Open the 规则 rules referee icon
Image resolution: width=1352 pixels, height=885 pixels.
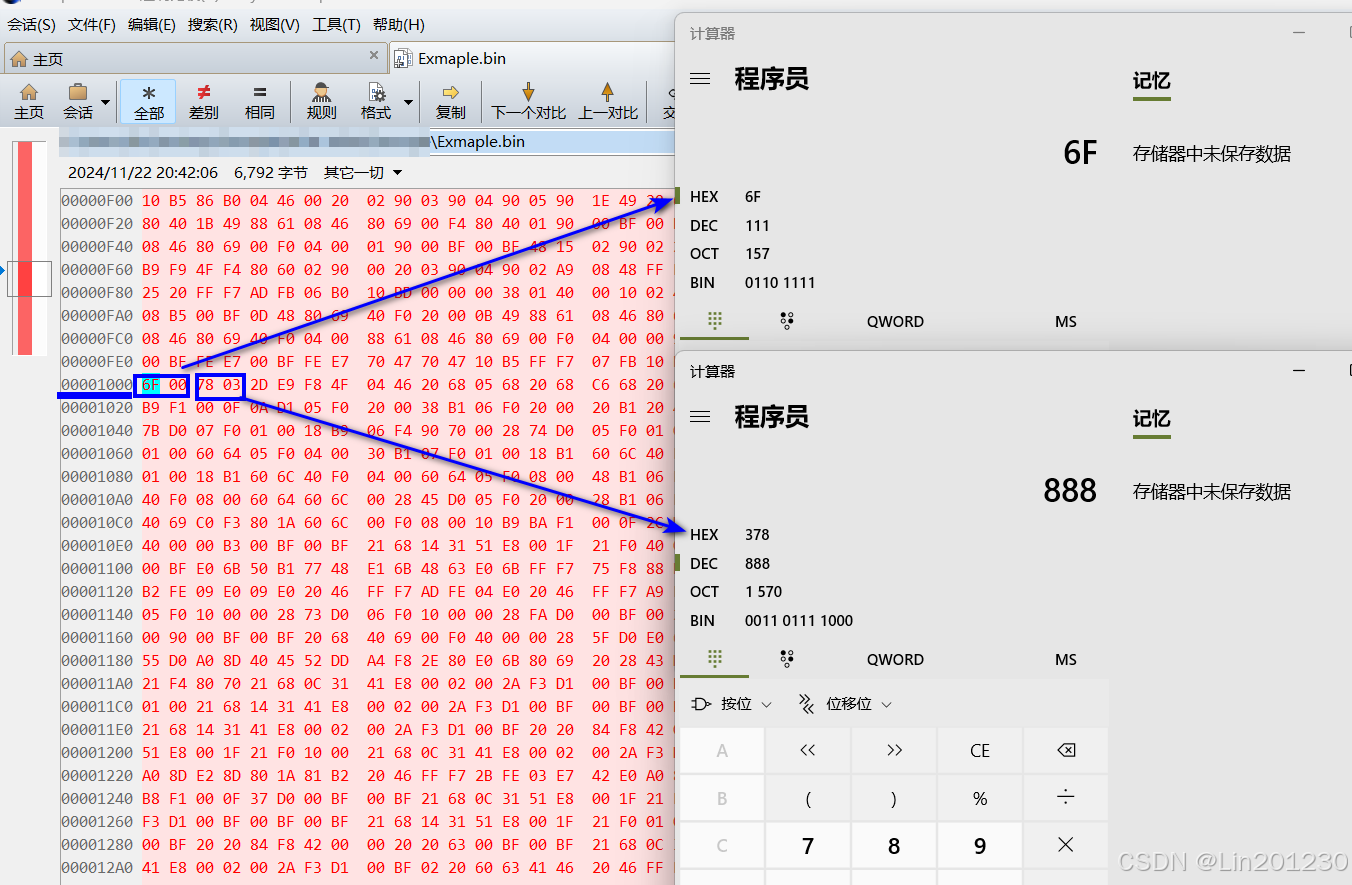coord(321,101)
